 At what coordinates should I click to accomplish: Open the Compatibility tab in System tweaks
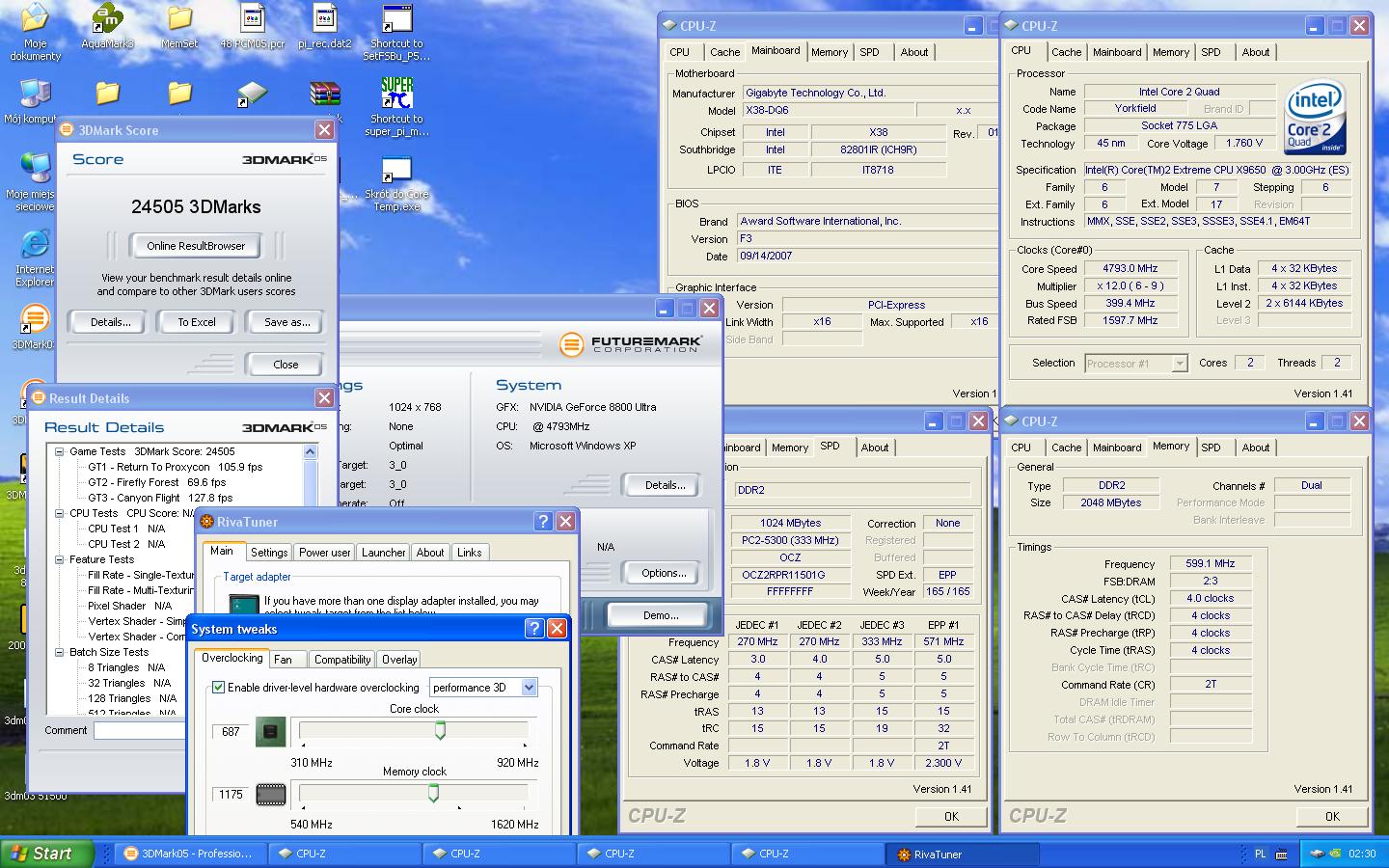pos(342,660)
